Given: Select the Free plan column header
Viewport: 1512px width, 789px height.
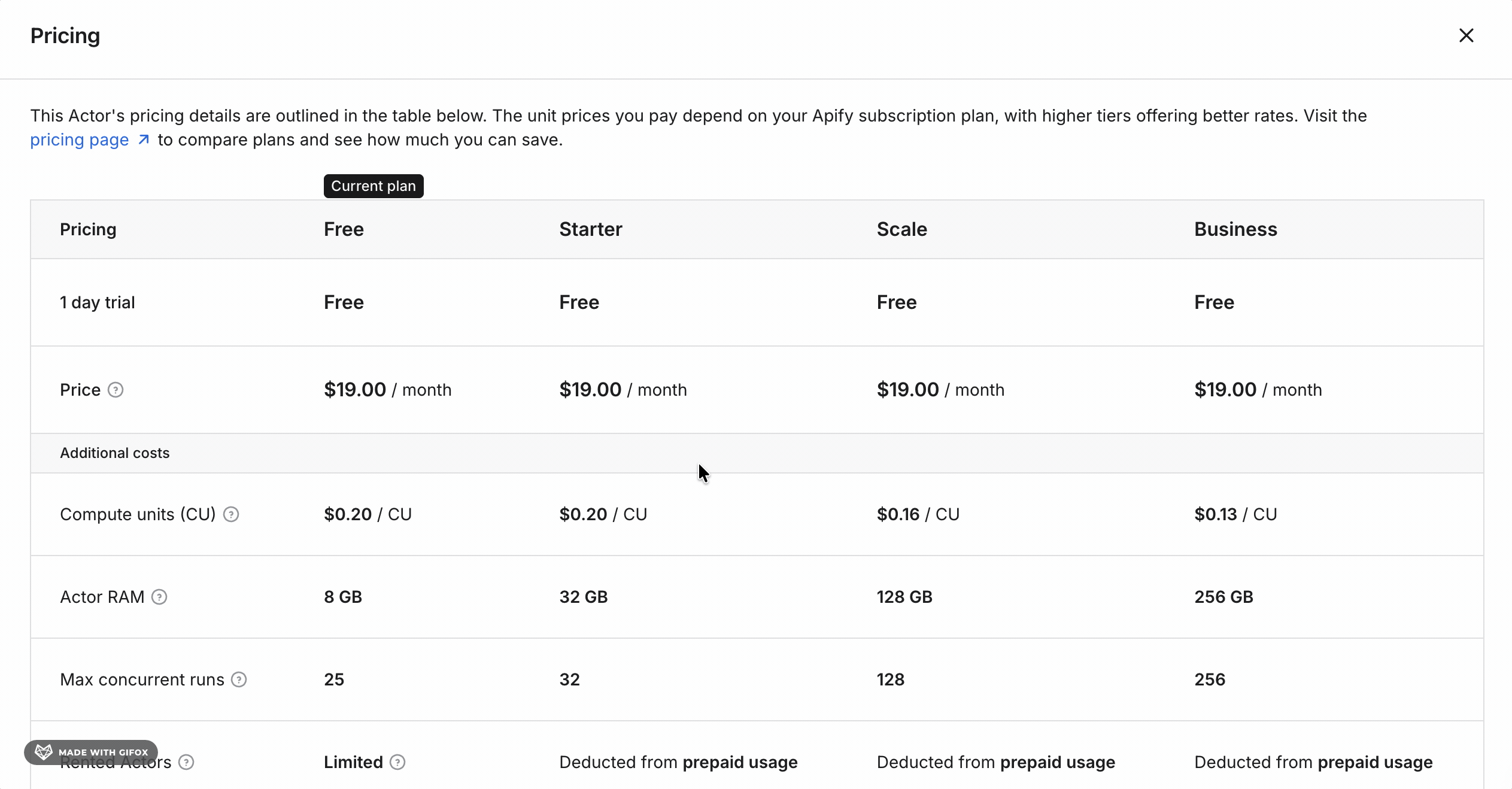Looking at the screenshot, I should 344,229.
